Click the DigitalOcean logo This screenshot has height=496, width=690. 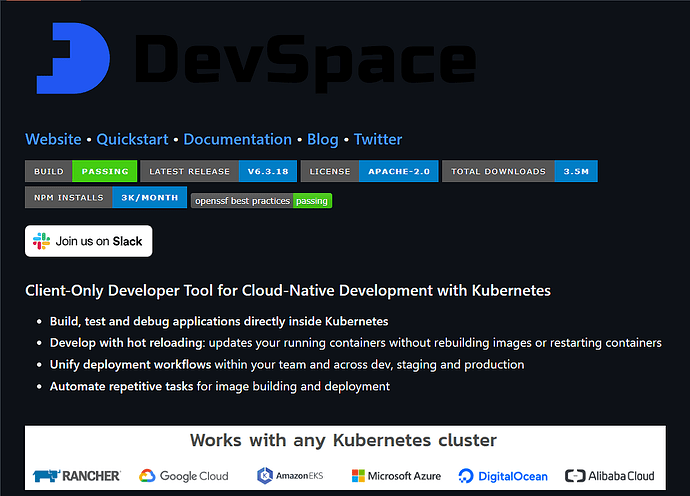click(x=504, y=476)
